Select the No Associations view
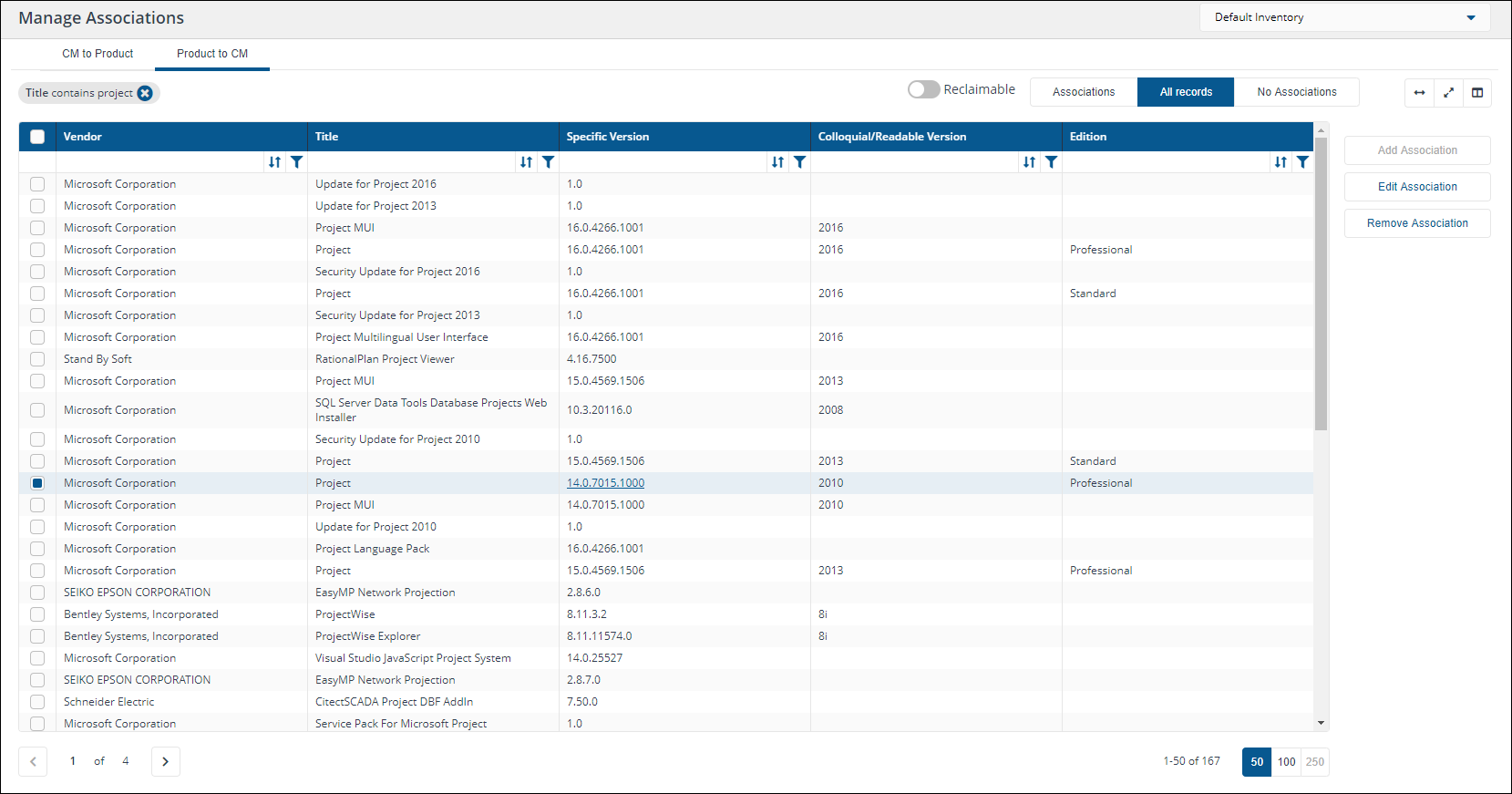 click(1296, 92)
